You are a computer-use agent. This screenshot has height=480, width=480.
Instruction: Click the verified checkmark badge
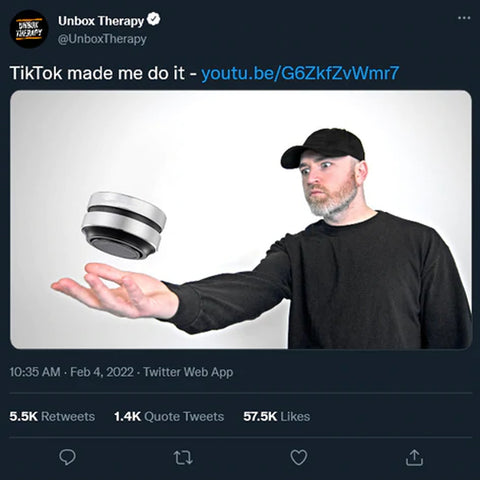(154, 19)
